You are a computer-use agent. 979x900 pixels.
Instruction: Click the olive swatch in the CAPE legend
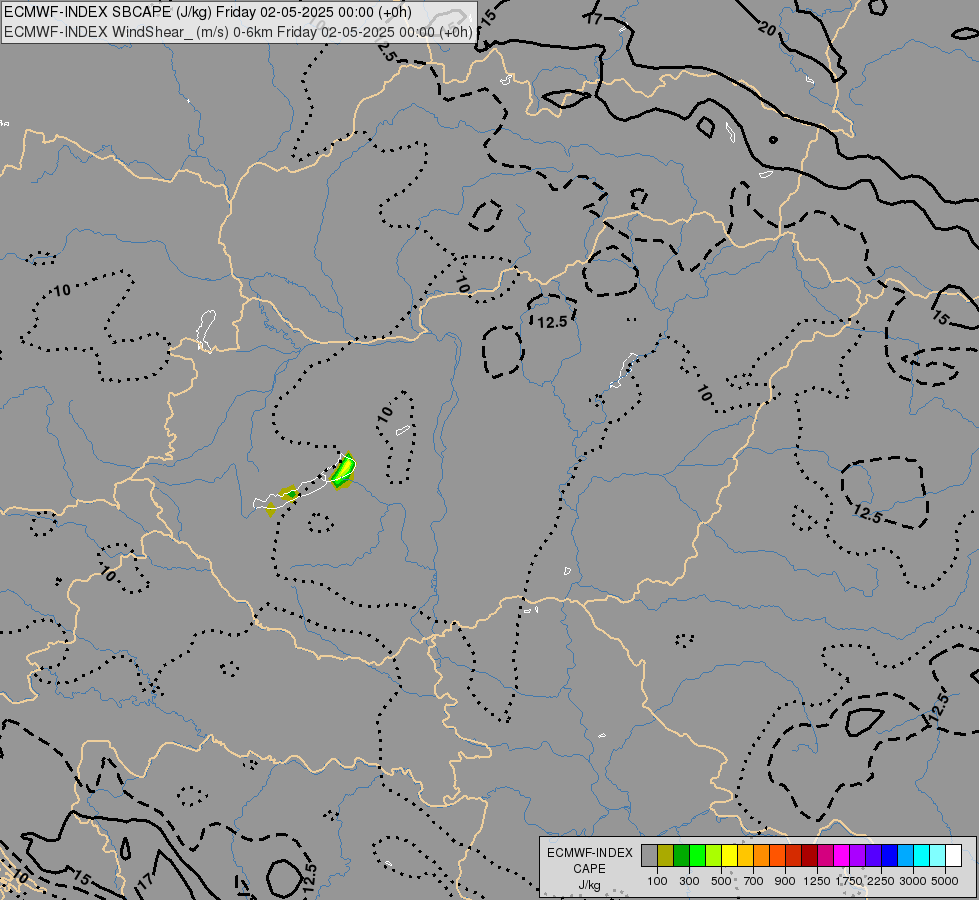[666, 855]
